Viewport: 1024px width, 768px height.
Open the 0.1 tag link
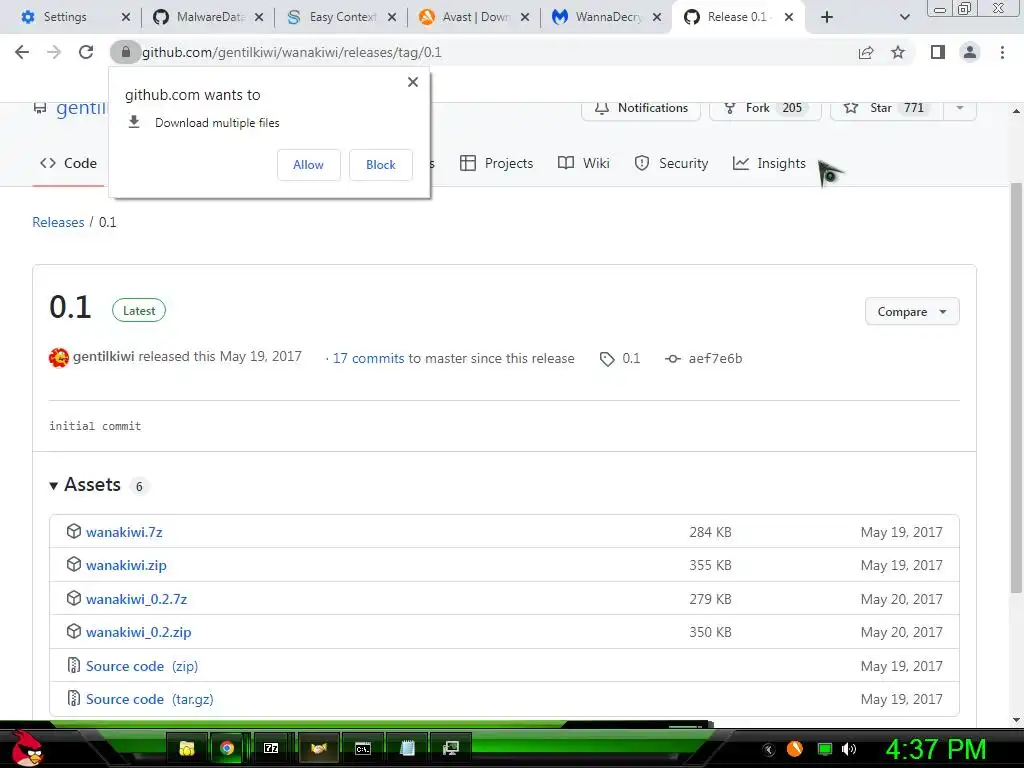(x=620, y=358)
